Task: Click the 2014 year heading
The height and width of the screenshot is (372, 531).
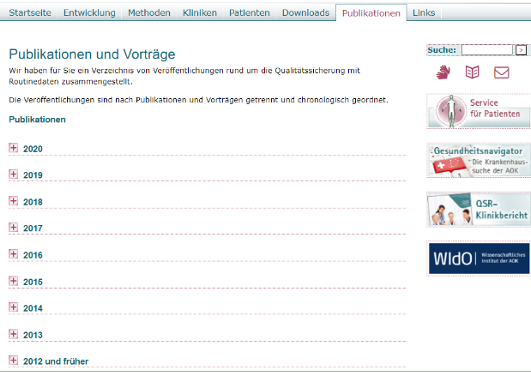Action: point(33,308)
